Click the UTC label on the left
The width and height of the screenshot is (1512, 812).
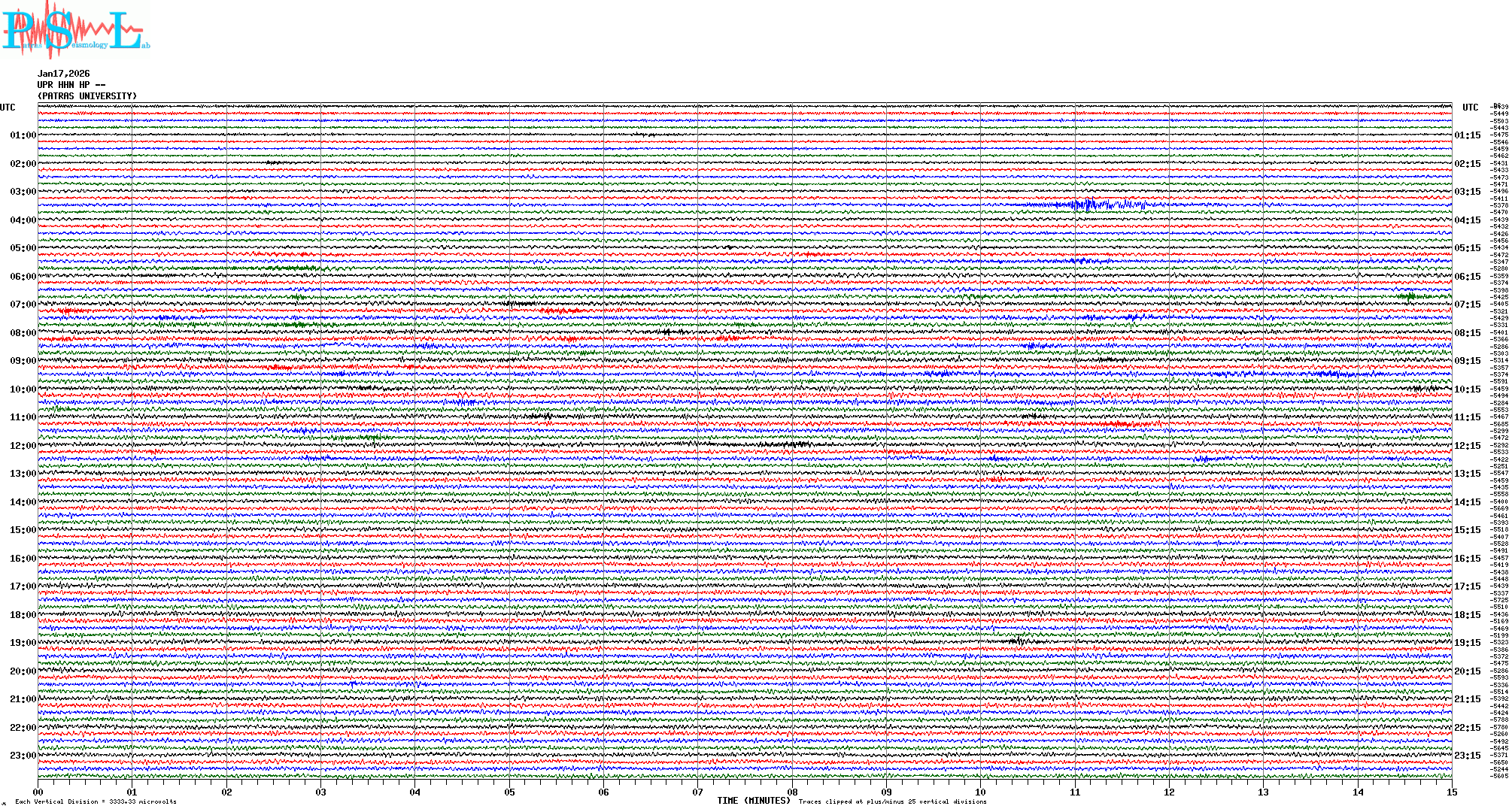click(8, 108)
